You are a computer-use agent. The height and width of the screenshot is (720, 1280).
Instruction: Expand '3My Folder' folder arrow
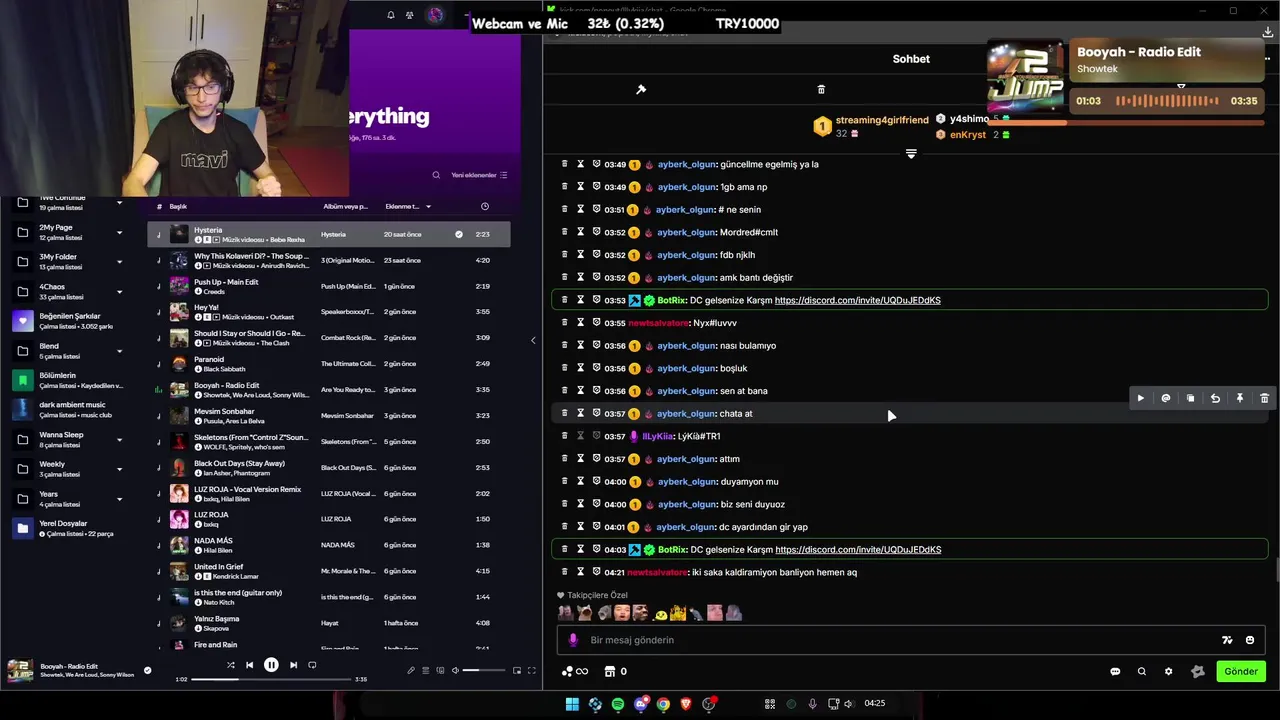(119, 262)
